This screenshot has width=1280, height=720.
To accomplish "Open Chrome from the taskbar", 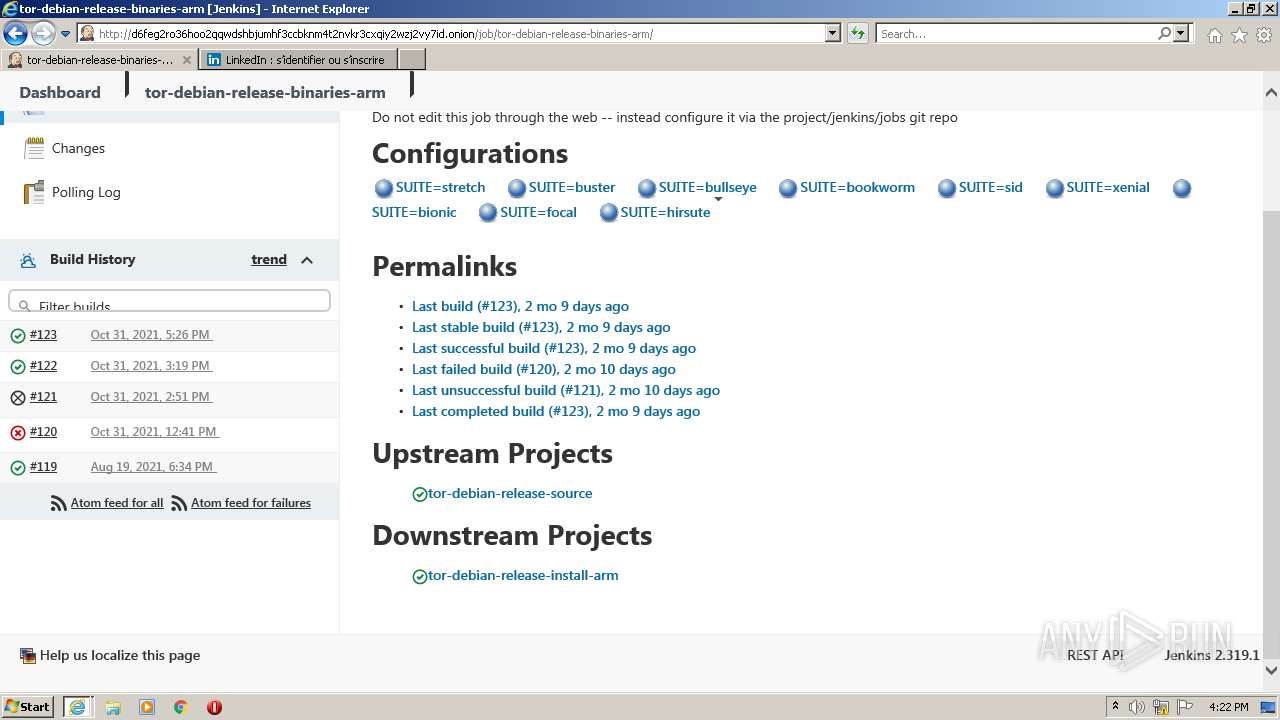I will click(181, 707).
